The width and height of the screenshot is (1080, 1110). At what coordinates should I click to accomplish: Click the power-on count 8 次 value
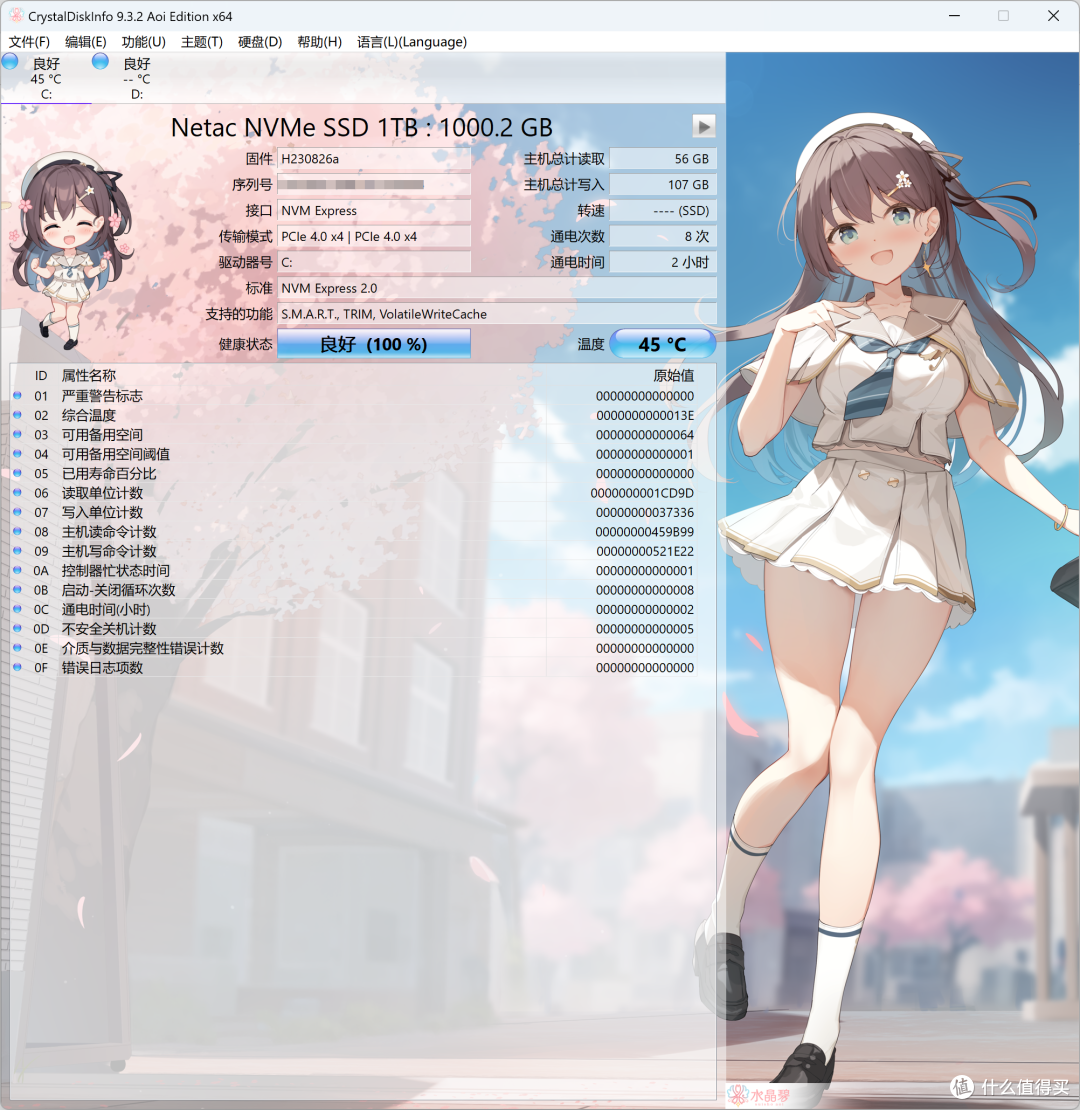[662, 236]
